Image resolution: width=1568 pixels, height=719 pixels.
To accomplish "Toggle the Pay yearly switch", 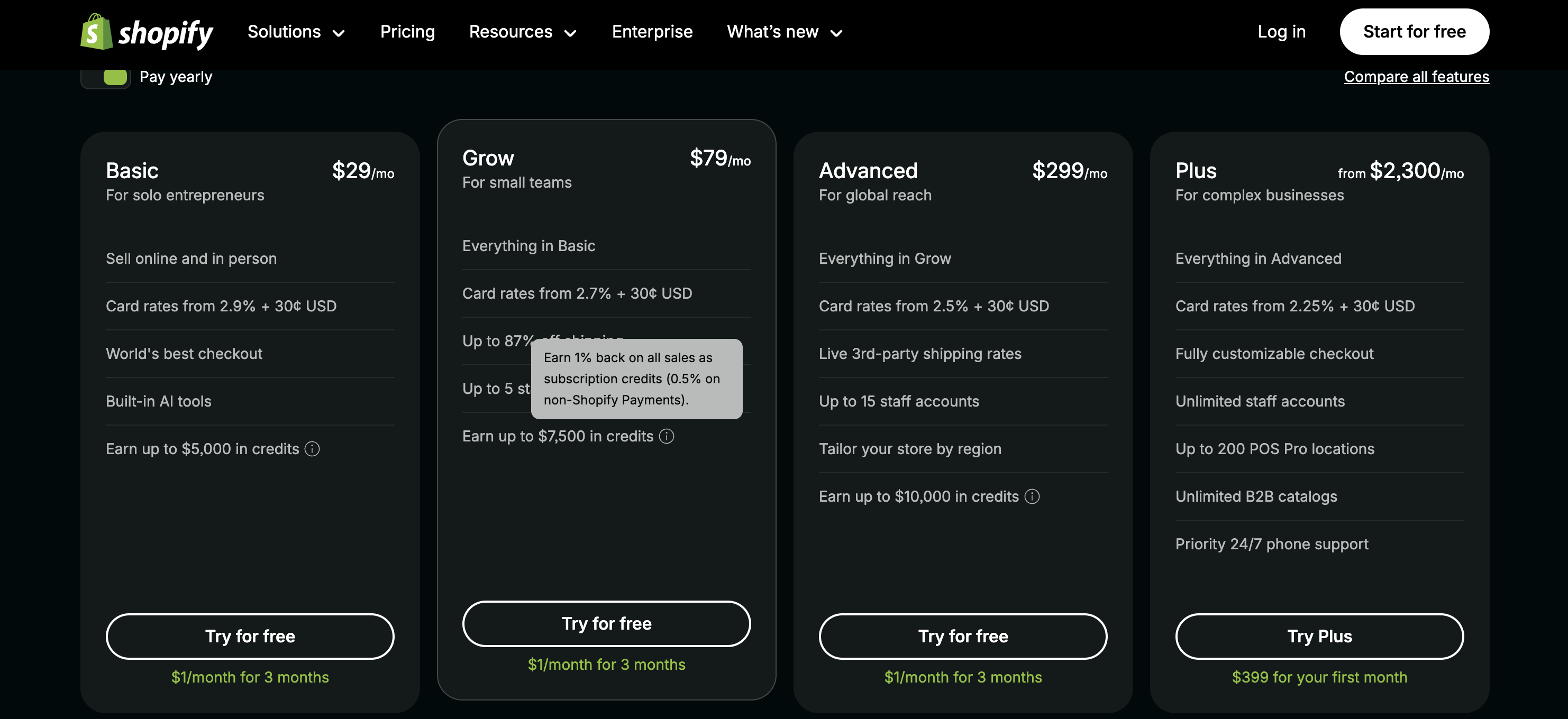I will click(x=106, y=77).
